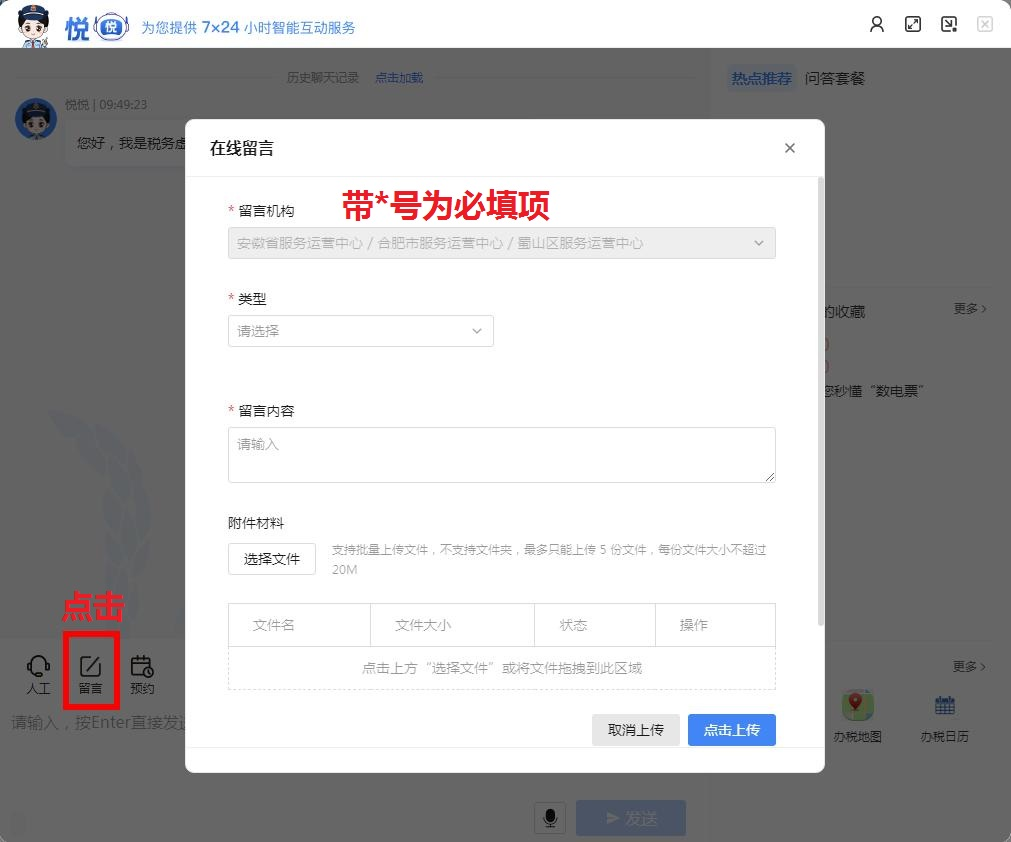Click the 留言 message icon
Screen dimensions: 1011x842
tap(90, 674)
